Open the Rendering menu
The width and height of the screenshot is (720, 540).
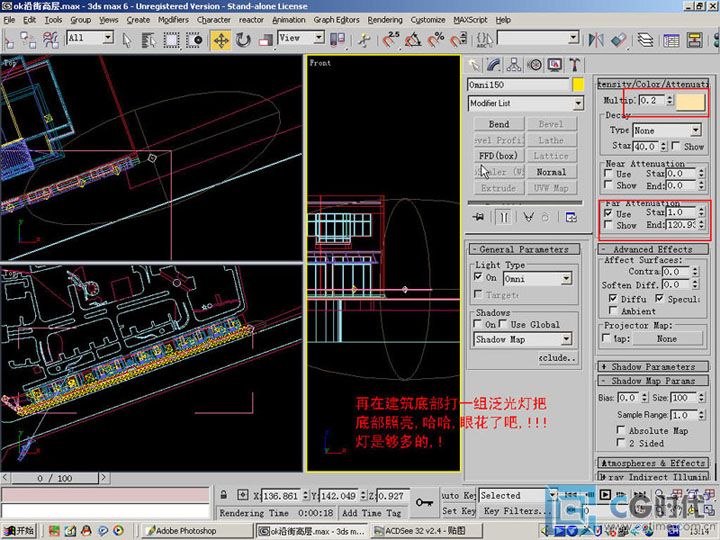tap(385, 20)
